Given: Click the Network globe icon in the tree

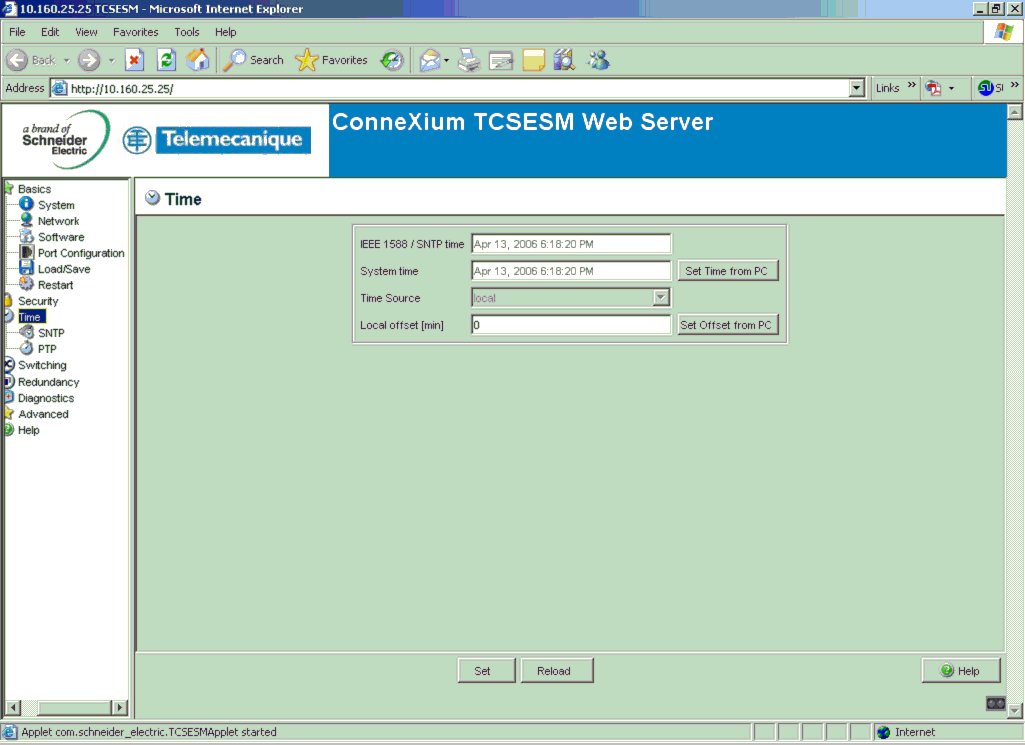Looking at the screenshot, I should [x=26, y=220].
